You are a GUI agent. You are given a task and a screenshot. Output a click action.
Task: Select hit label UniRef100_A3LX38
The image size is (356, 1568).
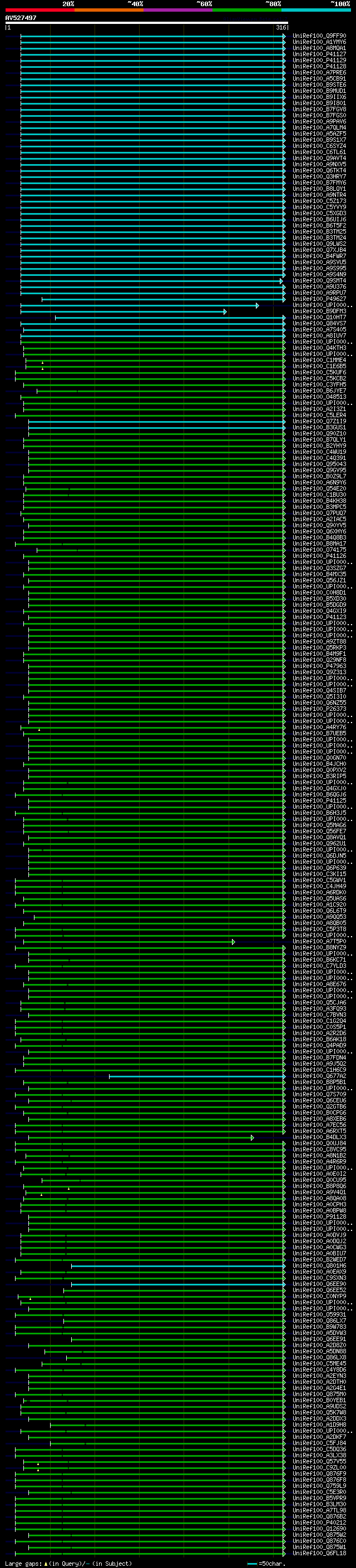pos(319,1456)
